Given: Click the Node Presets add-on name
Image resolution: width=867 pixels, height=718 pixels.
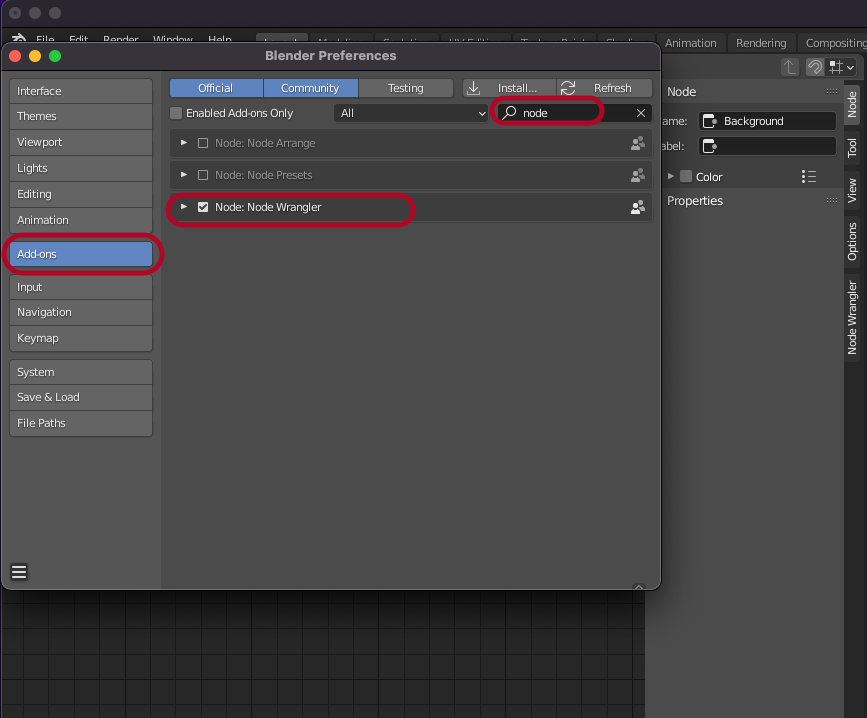Looking at the screenshot, I should tap(263, 175).
